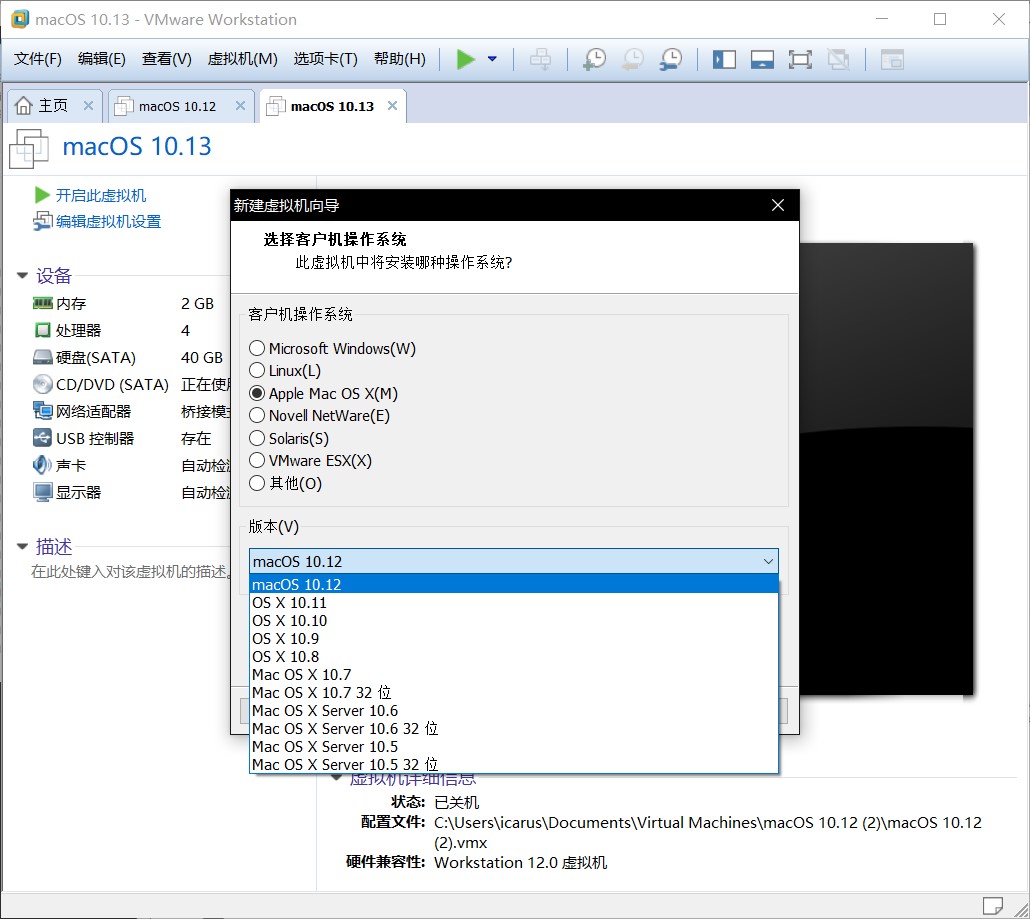Select Microsoft Windows(W) radio button

[257, 348]
